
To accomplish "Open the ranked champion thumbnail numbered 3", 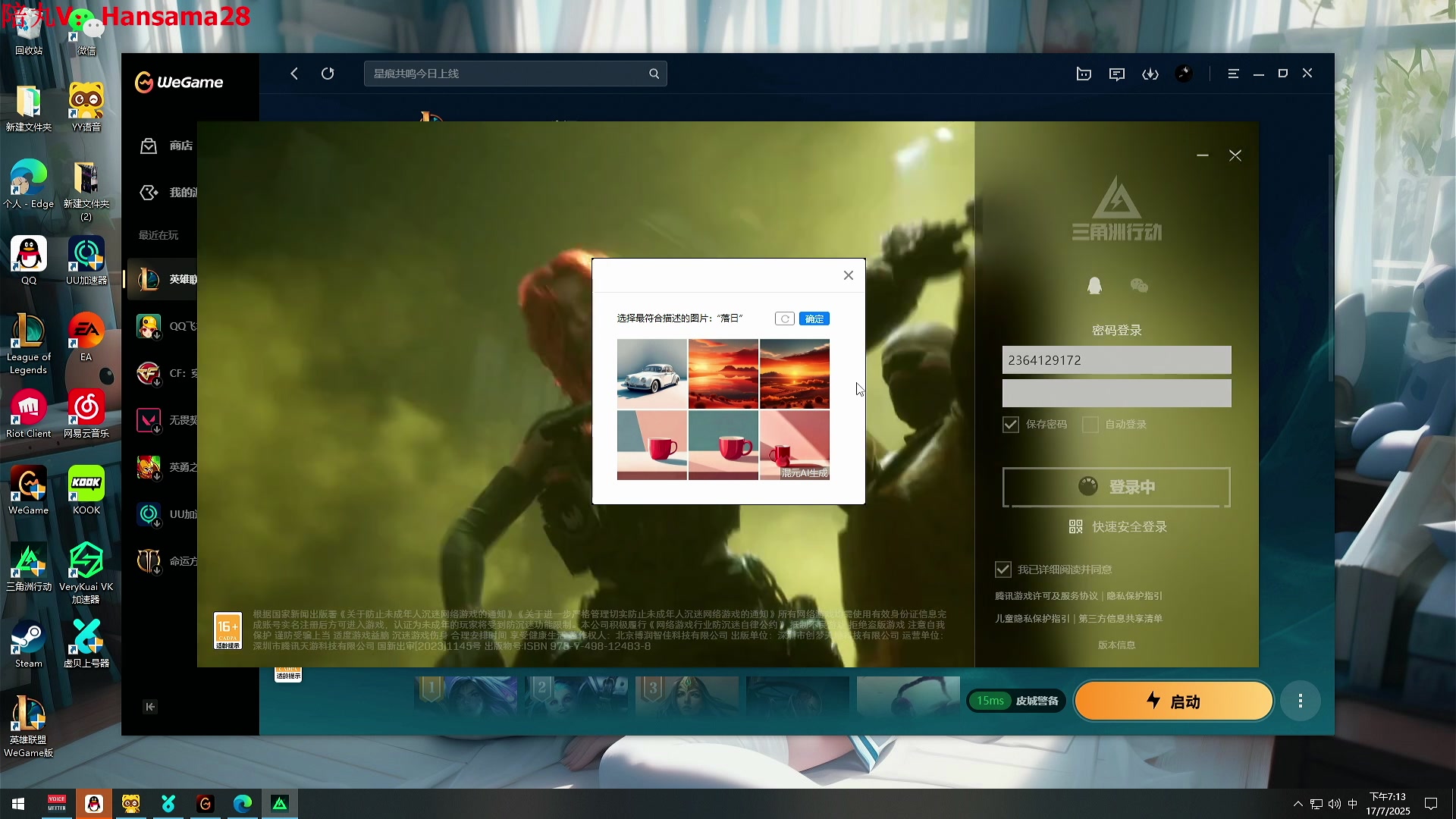I will [x=687, y=697].
